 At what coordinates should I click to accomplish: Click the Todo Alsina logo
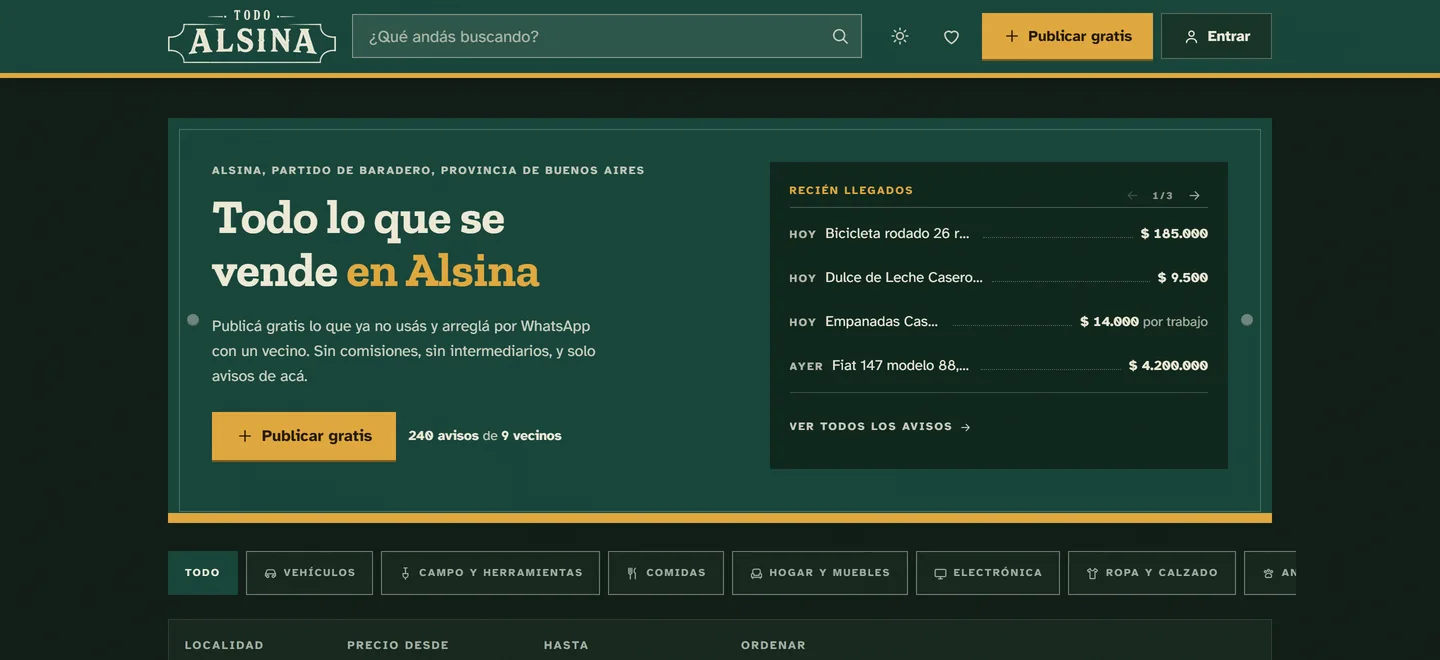coord(252,37)
